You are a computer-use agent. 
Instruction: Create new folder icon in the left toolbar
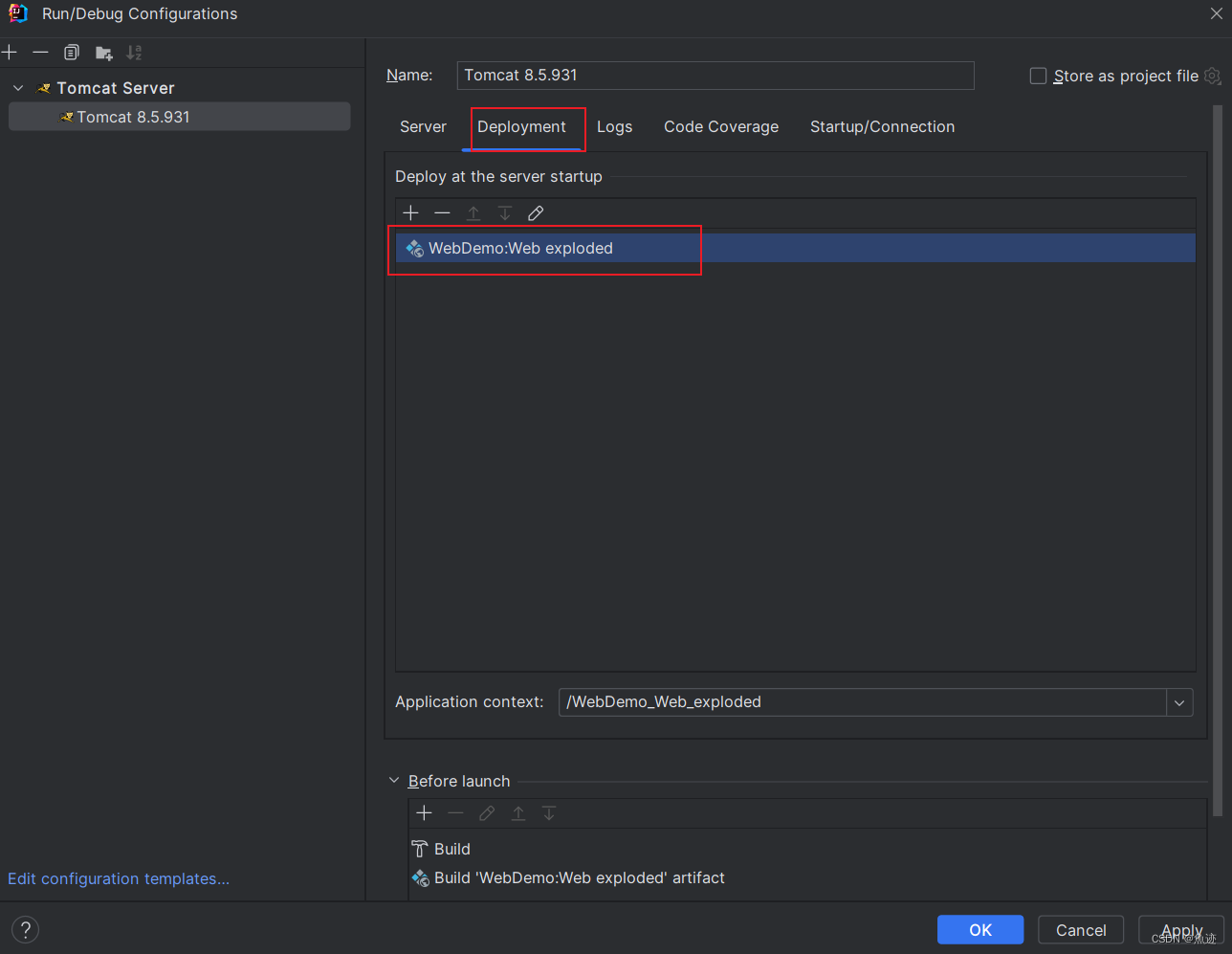[x=103, y=53]
